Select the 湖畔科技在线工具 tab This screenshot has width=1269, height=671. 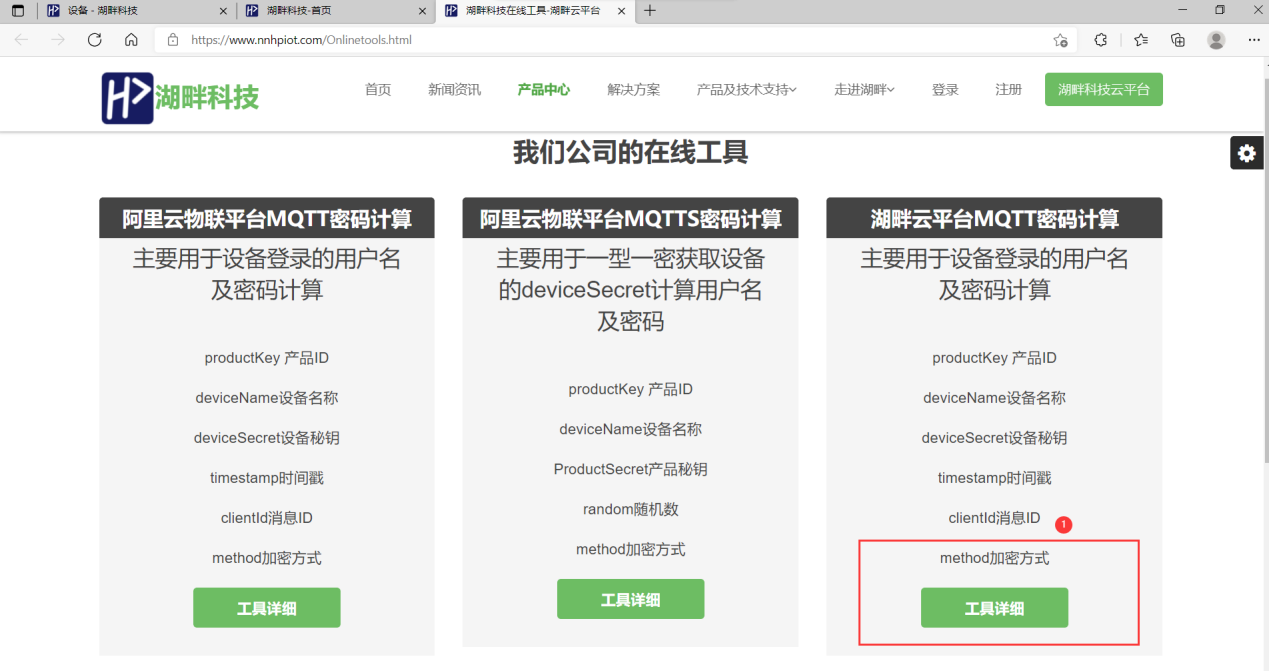[535, 11]
